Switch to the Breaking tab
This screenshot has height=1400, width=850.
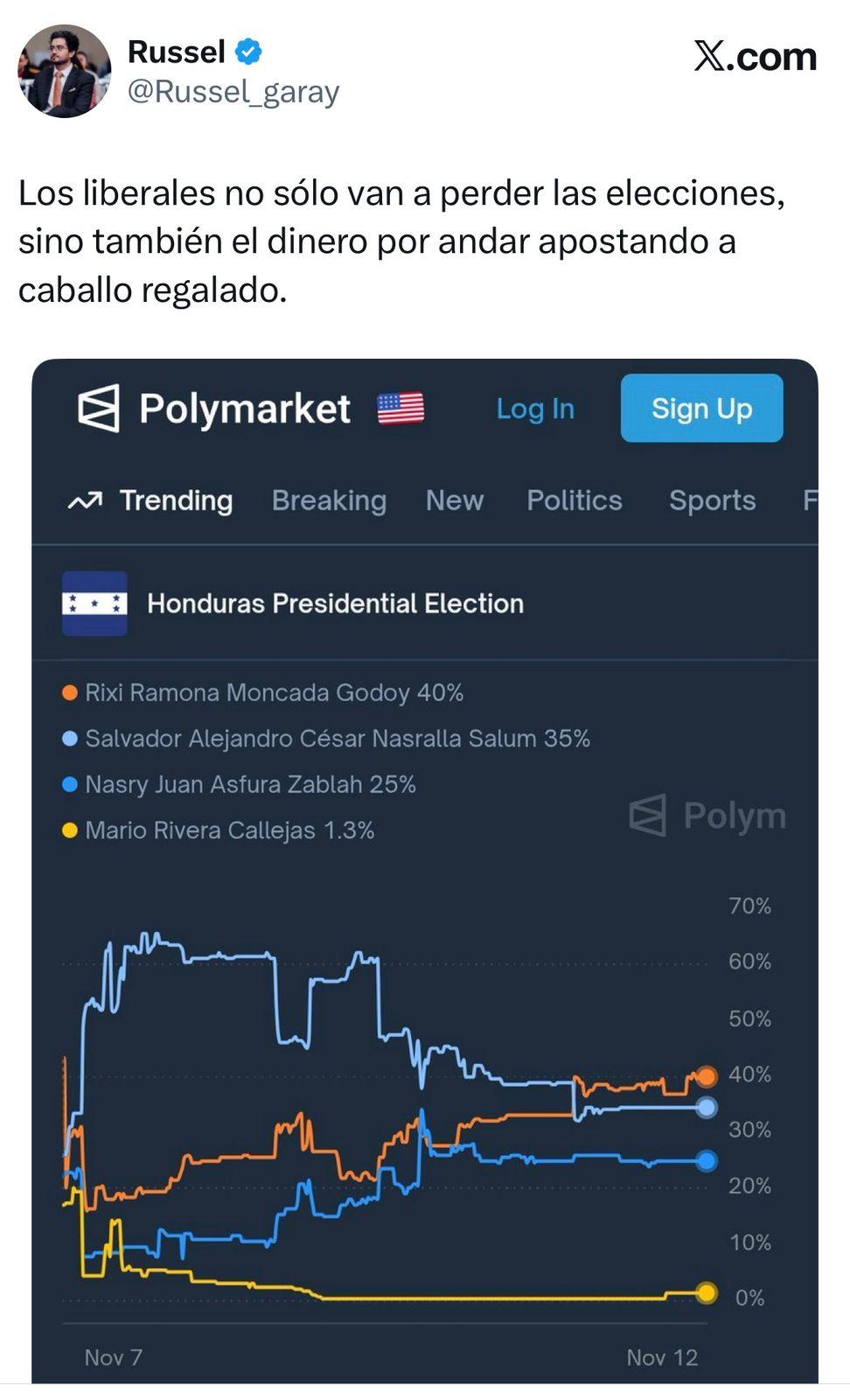point(329,500)
